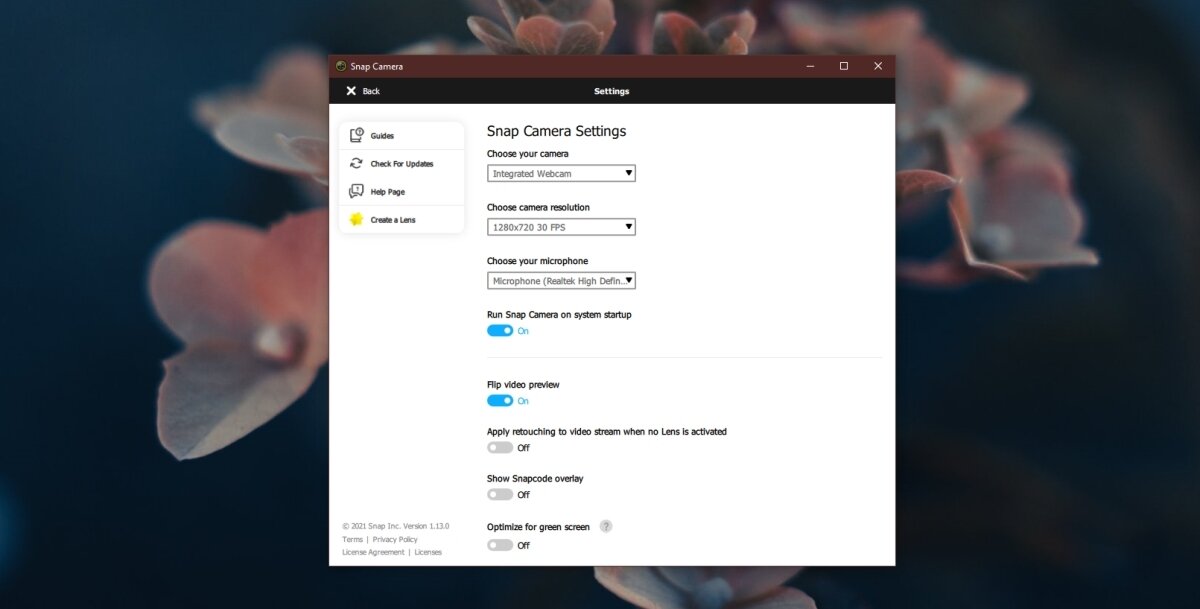Click the Check For Updates refresh icon
Image resolution: width=1200 pixels, height=609 pixels.
[x=356, y=163]
